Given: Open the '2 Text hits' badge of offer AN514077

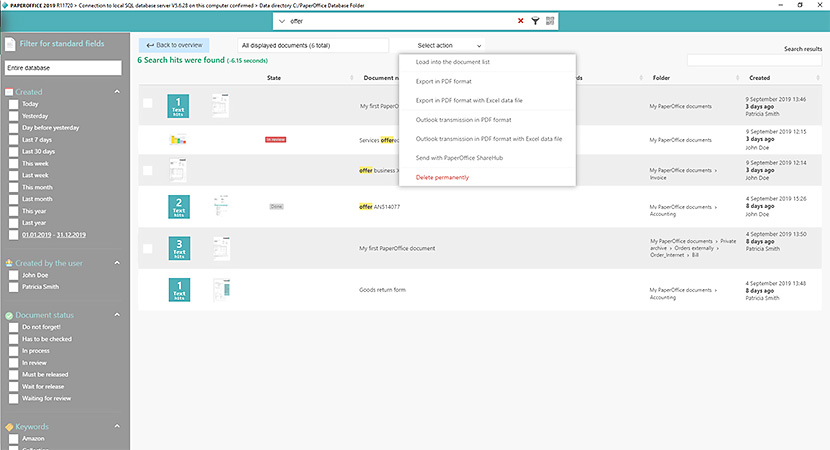Looking at the screenshot, I should [179, 207].
